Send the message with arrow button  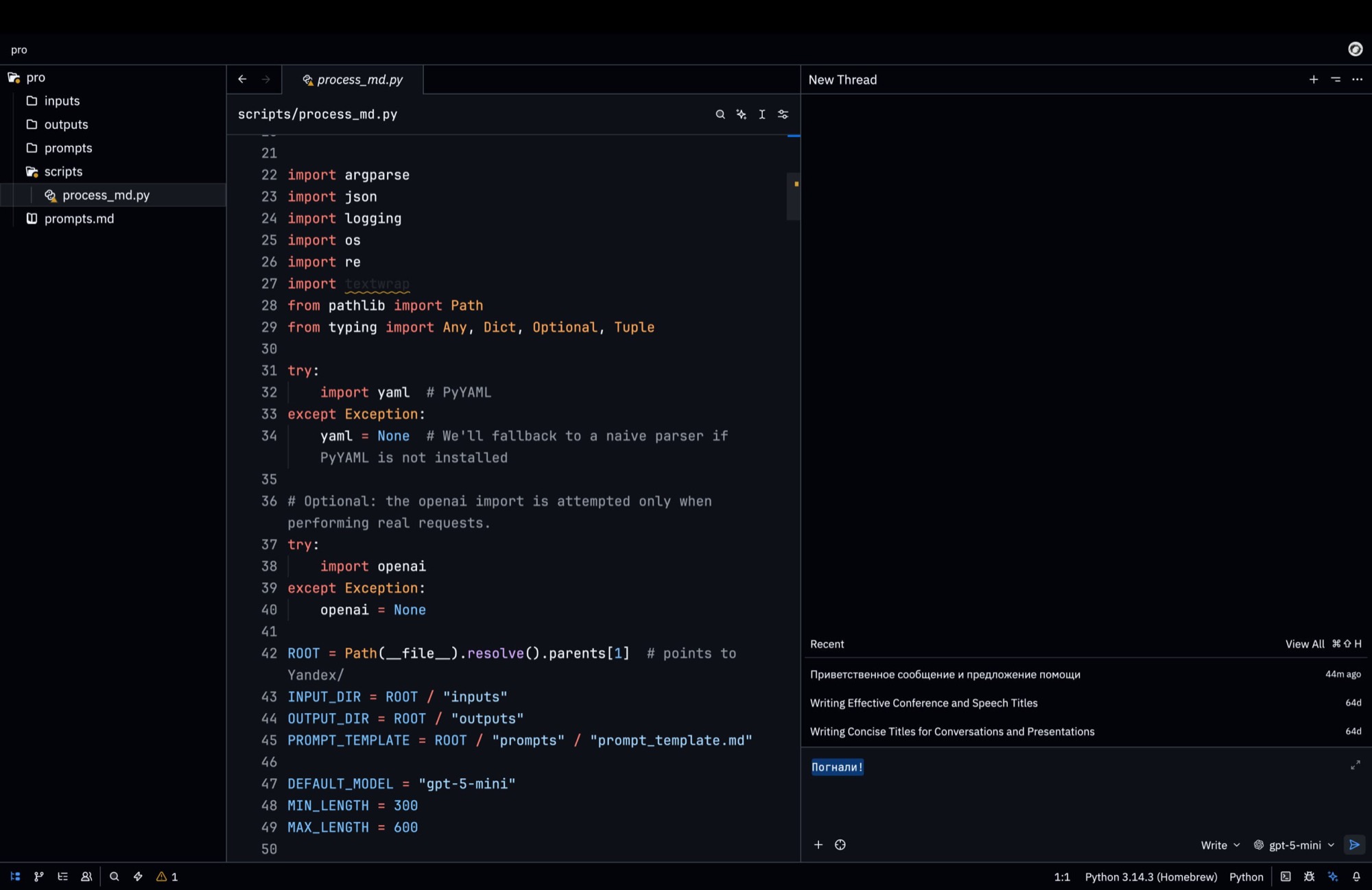coord(1354,845)
